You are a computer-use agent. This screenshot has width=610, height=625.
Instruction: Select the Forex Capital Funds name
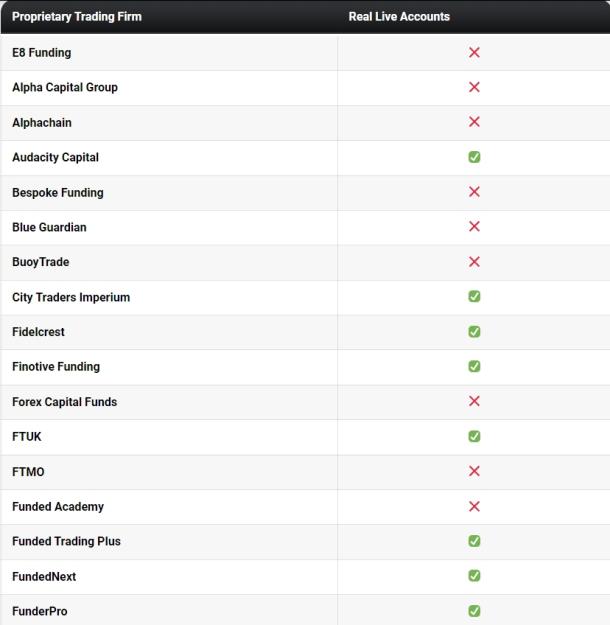[x=65, y=402]
